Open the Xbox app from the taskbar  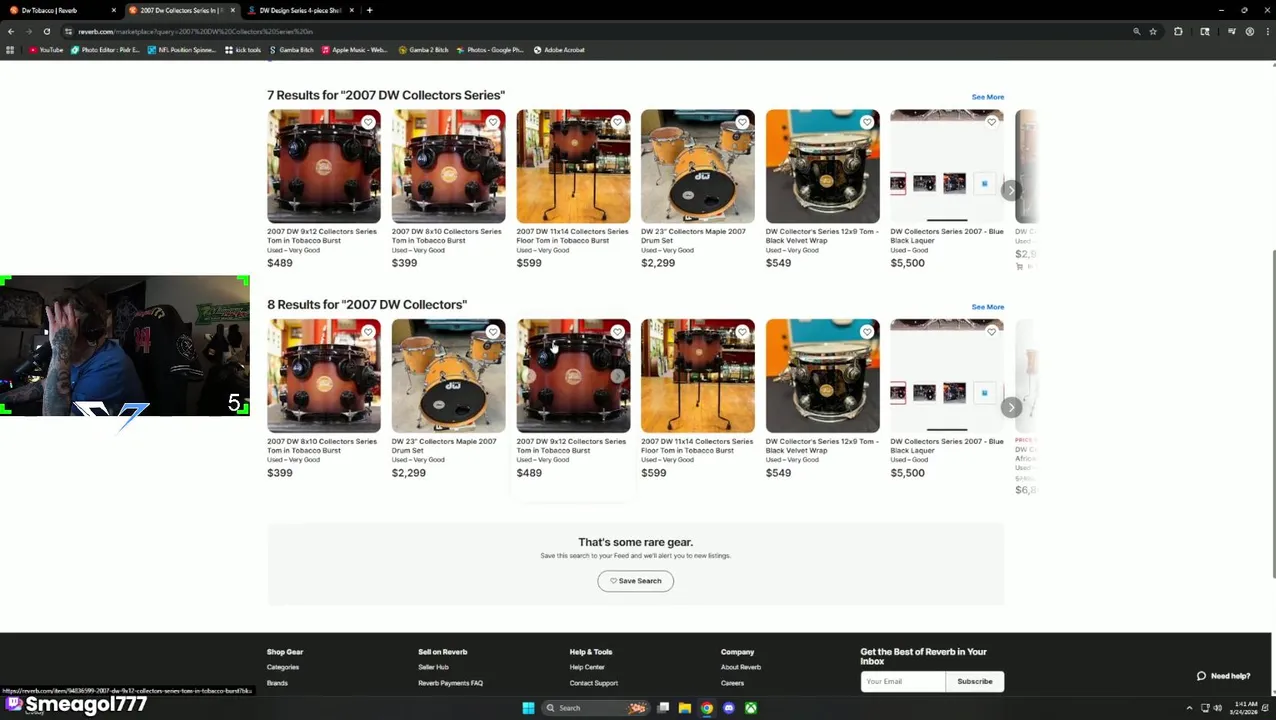(750, 708)
